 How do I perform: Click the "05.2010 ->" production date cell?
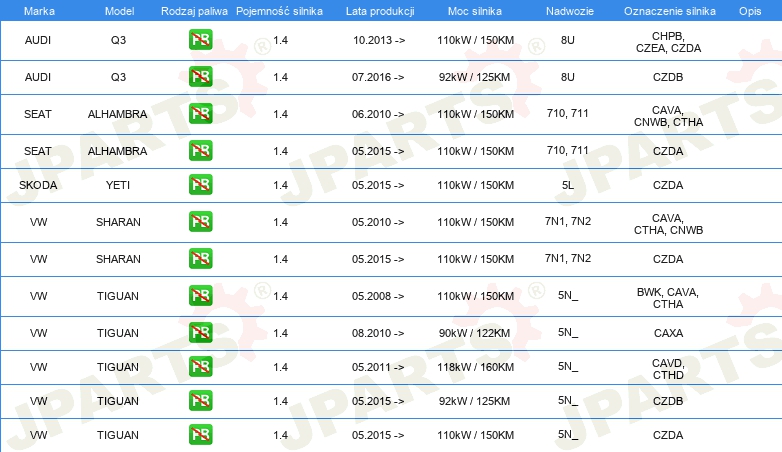pos(378,222)
